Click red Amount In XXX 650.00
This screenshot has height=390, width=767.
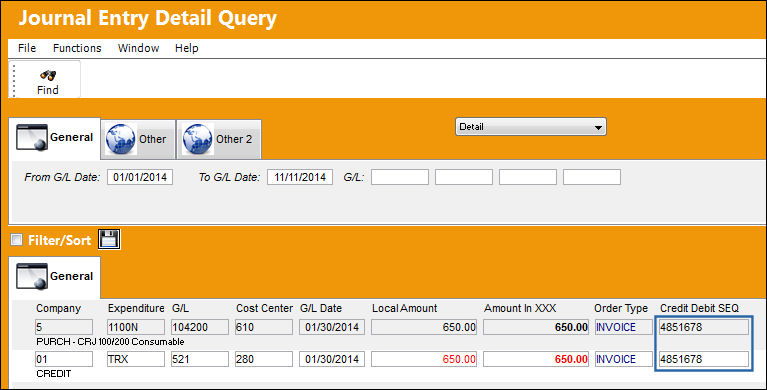point(536,359)
